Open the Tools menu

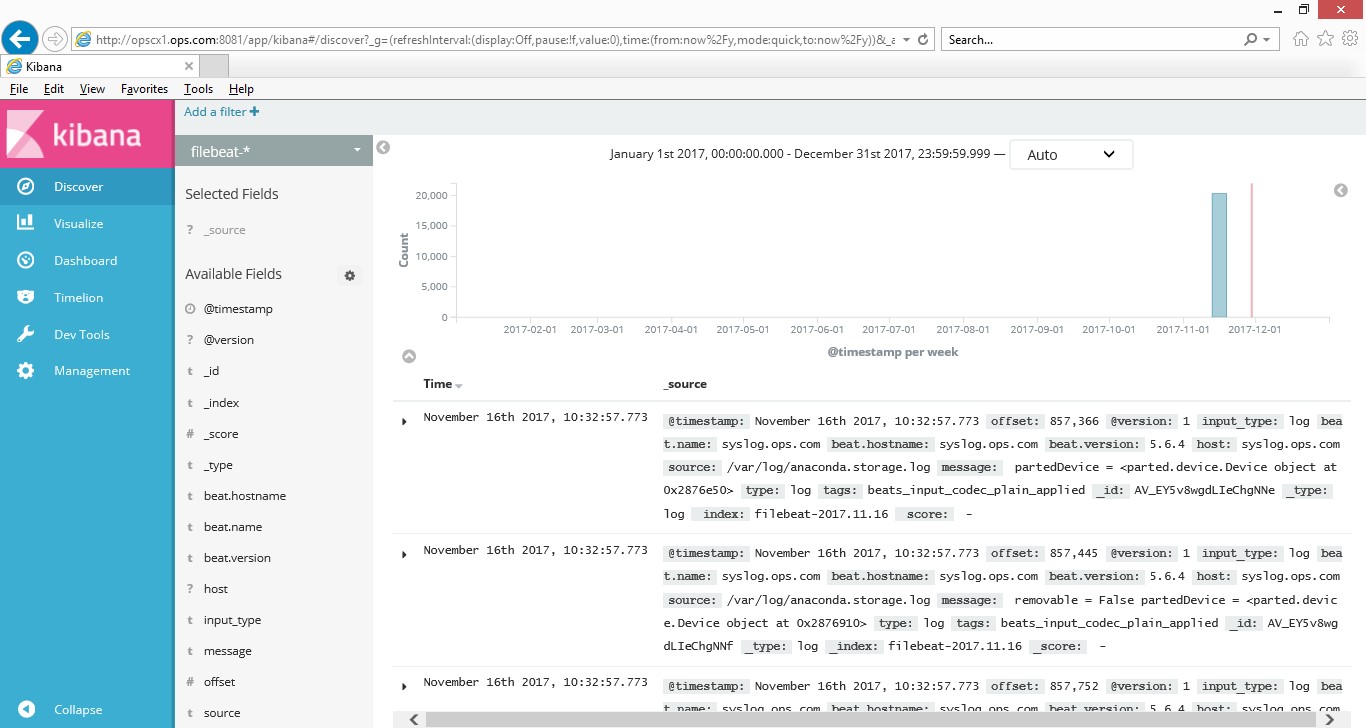[198, 89]
